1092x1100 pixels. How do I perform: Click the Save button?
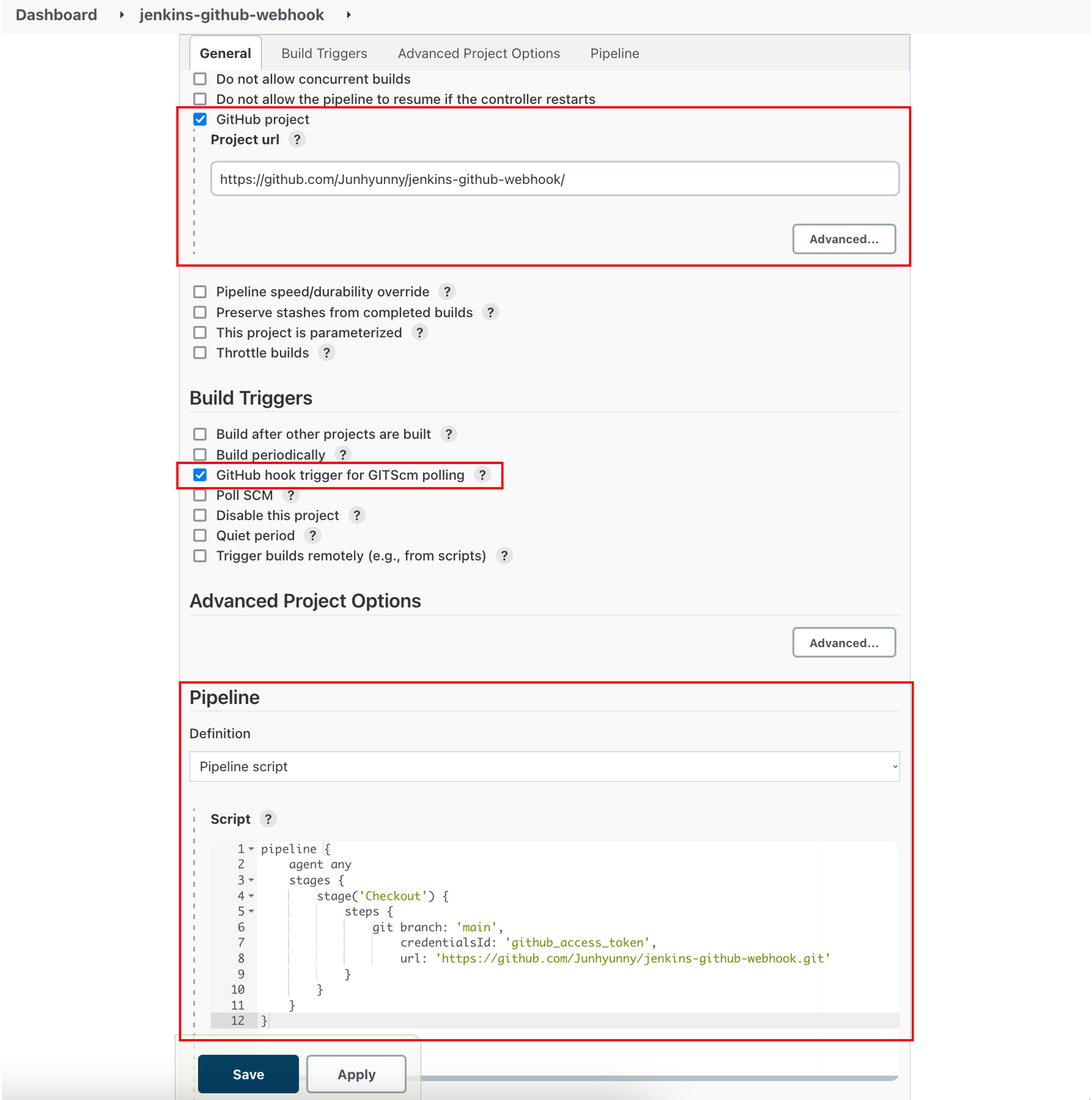coord(249,1074)
